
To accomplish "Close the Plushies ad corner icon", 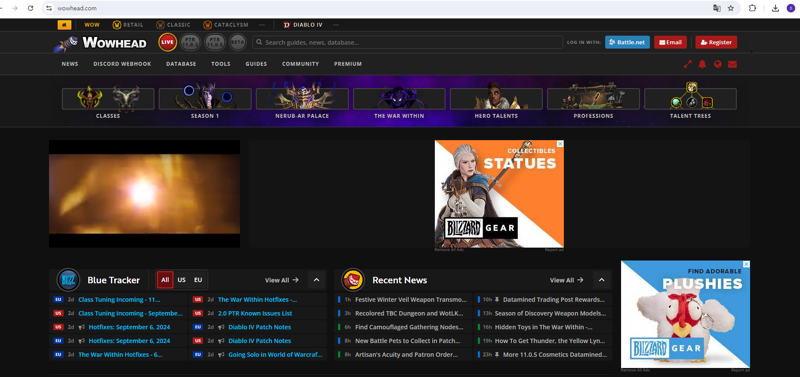I will [x=746, y=264].
